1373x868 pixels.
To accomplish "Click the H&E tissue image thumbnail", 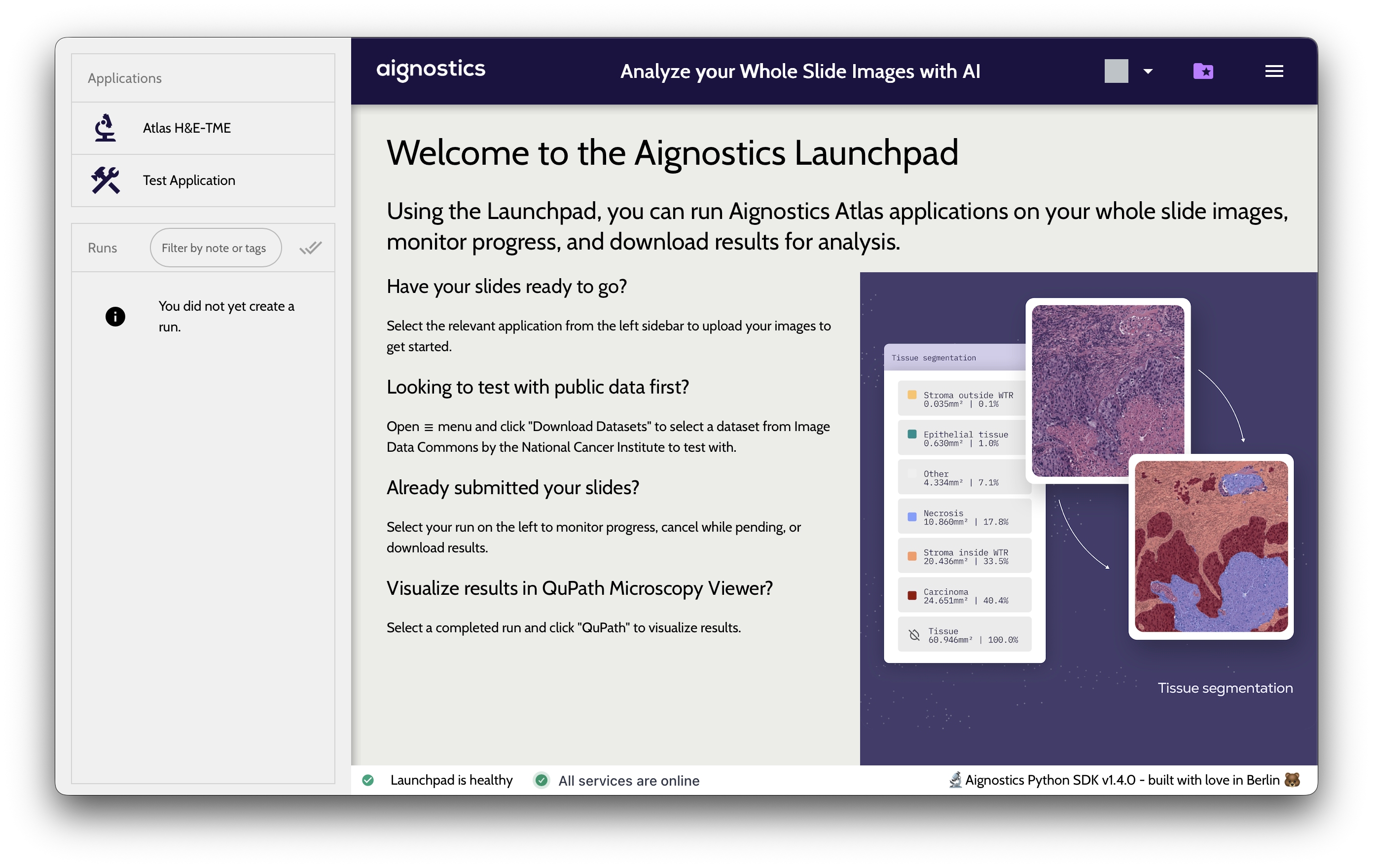I will 1107,390.
